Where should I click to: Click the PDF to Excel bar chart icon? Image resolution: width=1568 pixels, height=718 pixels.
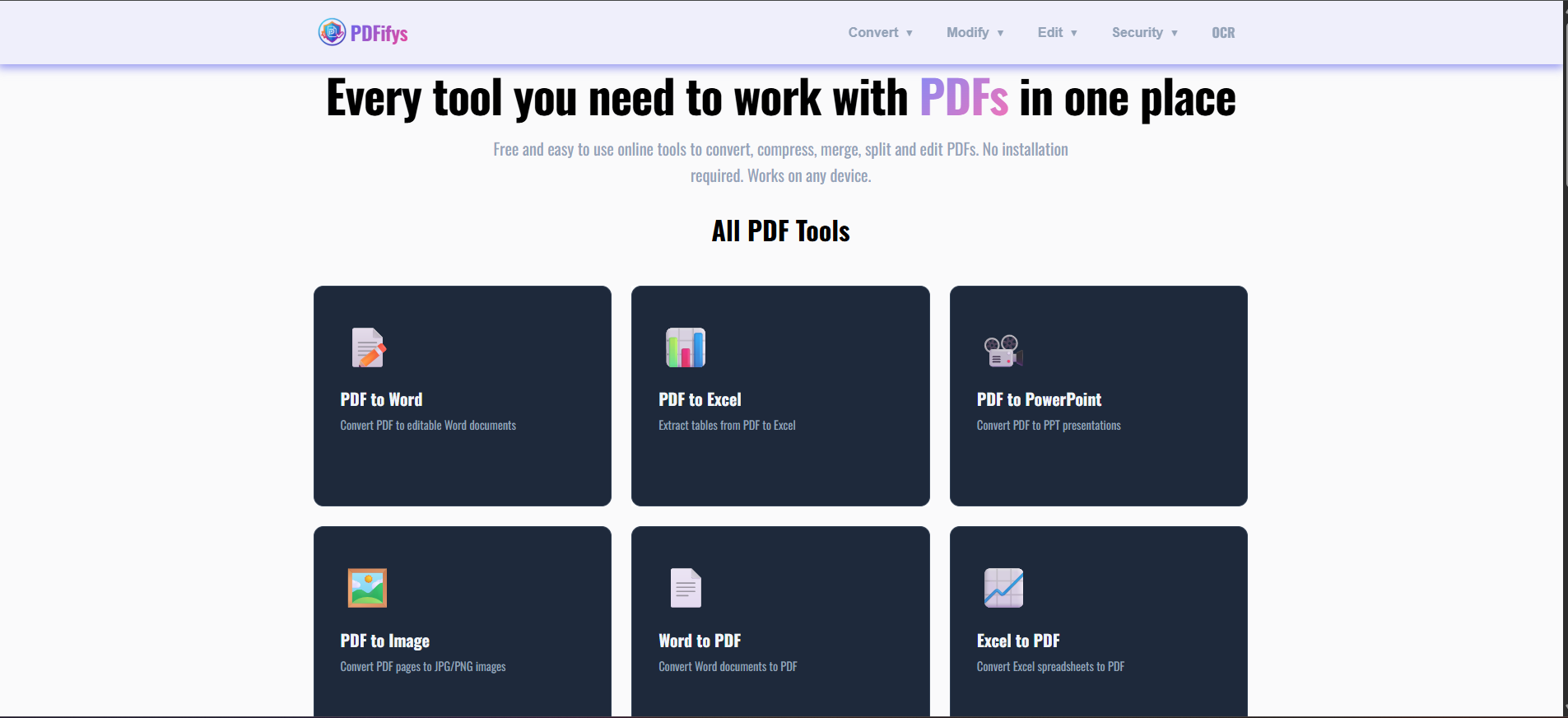[x=686, y=347]
